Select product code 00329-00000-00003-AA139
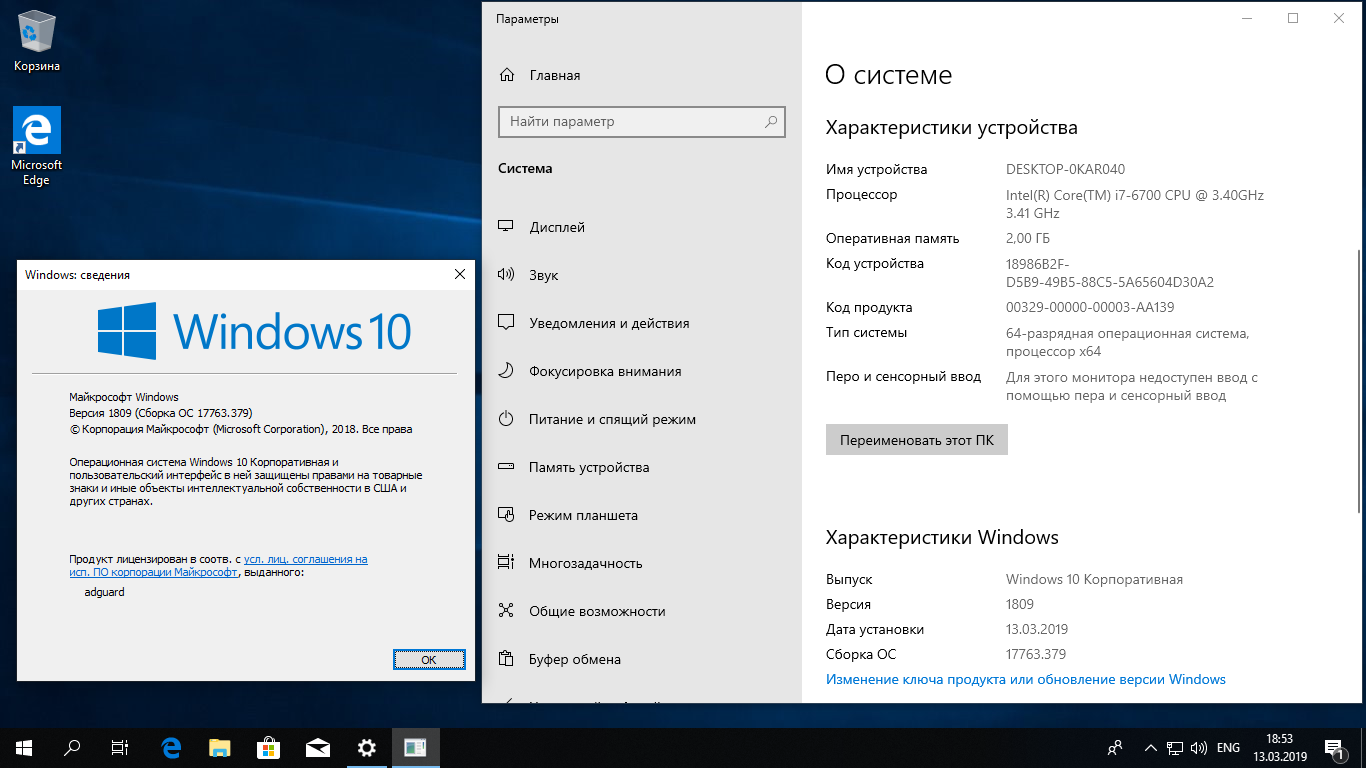 click(1090, 308)
